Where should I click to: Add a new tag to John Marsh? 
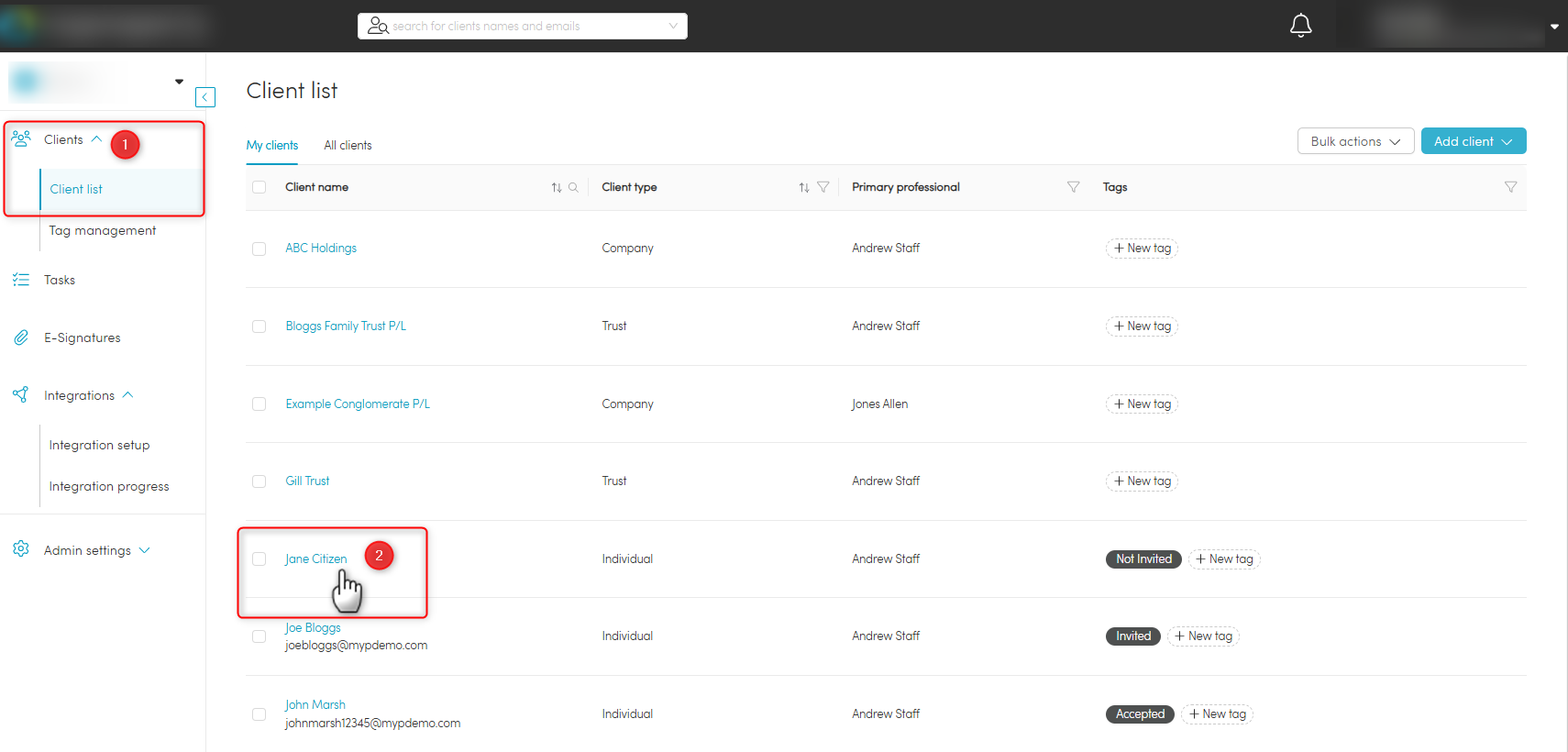[x=1217, y=714]
